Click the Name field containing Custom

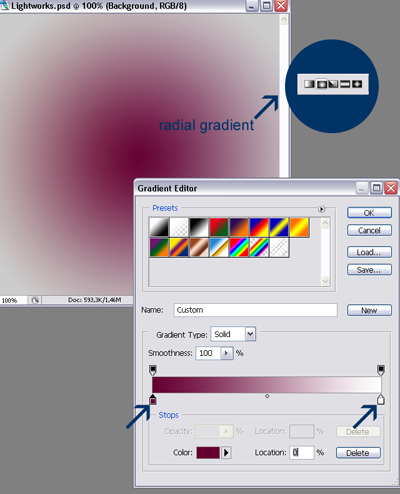coord(255,310)
